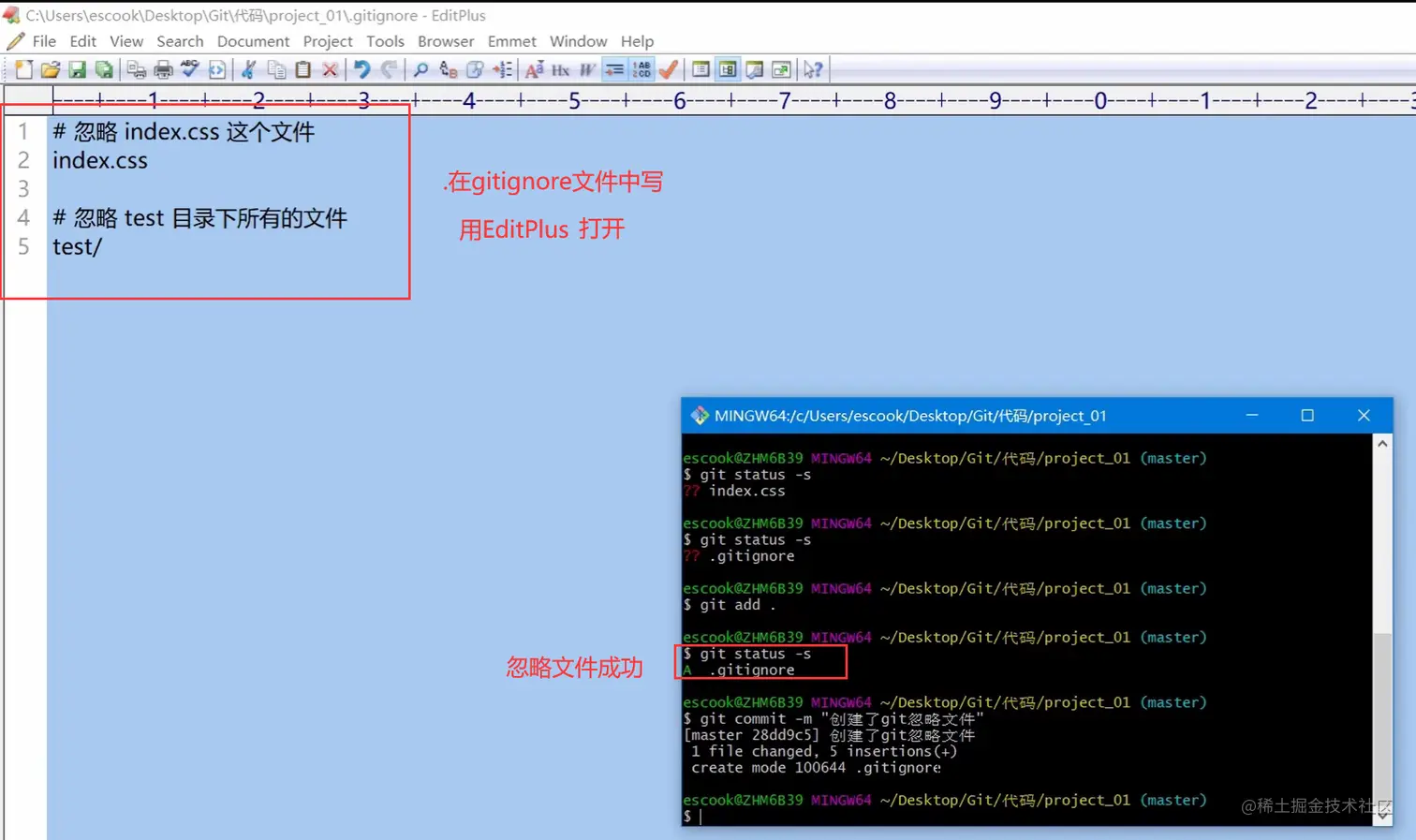Image resolution: width=1416 pixels, height=840 pixels.
Task: Click '1 file changed, 5 insertions(+)' in the terminal
Action: coord(824,751)
